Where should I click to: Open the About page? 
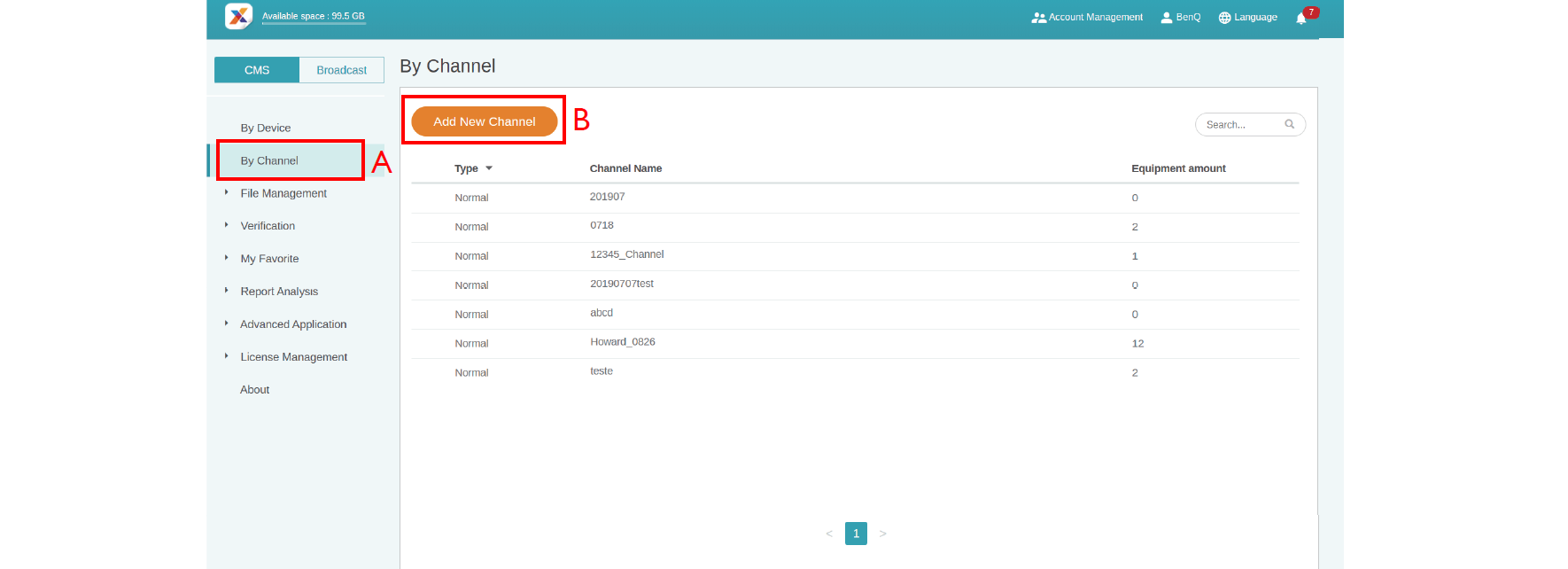255,390
